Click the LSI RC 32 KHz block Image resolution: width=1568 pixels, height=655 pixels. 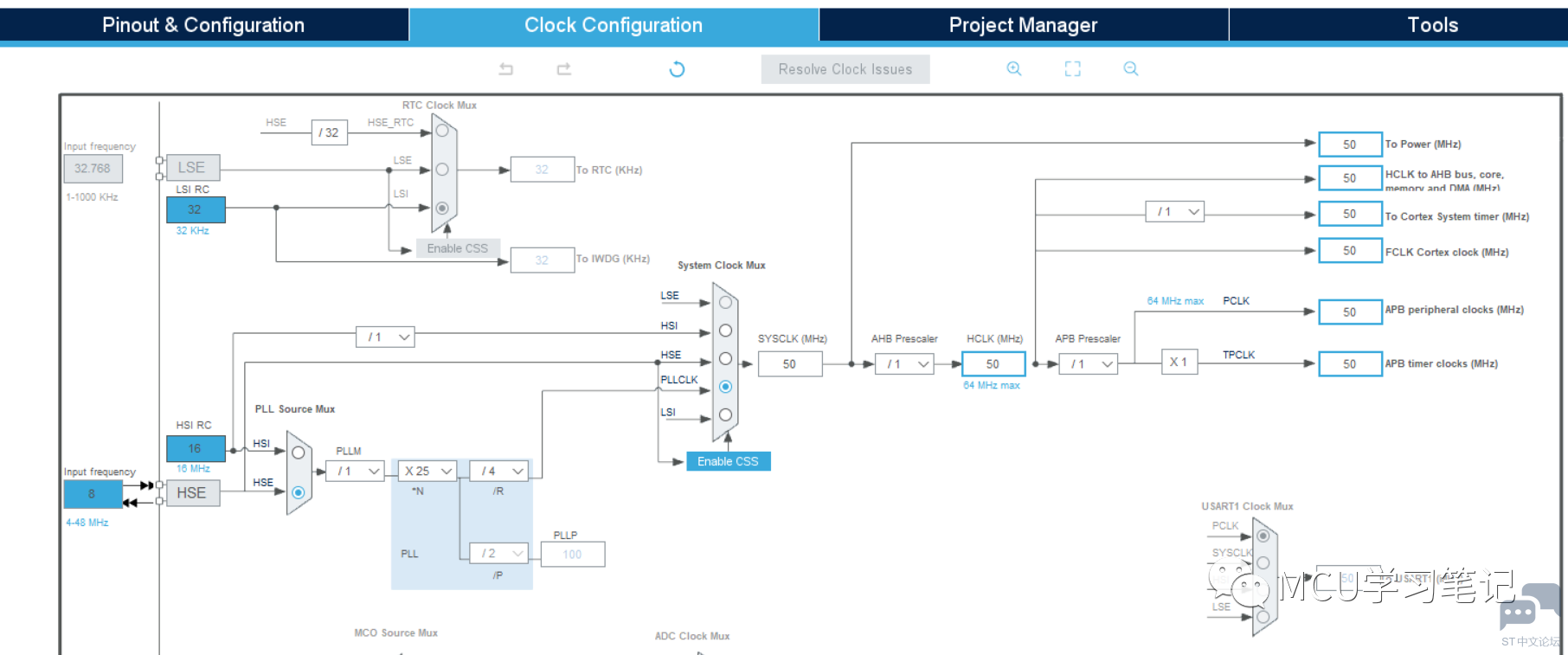click(196, 209)
